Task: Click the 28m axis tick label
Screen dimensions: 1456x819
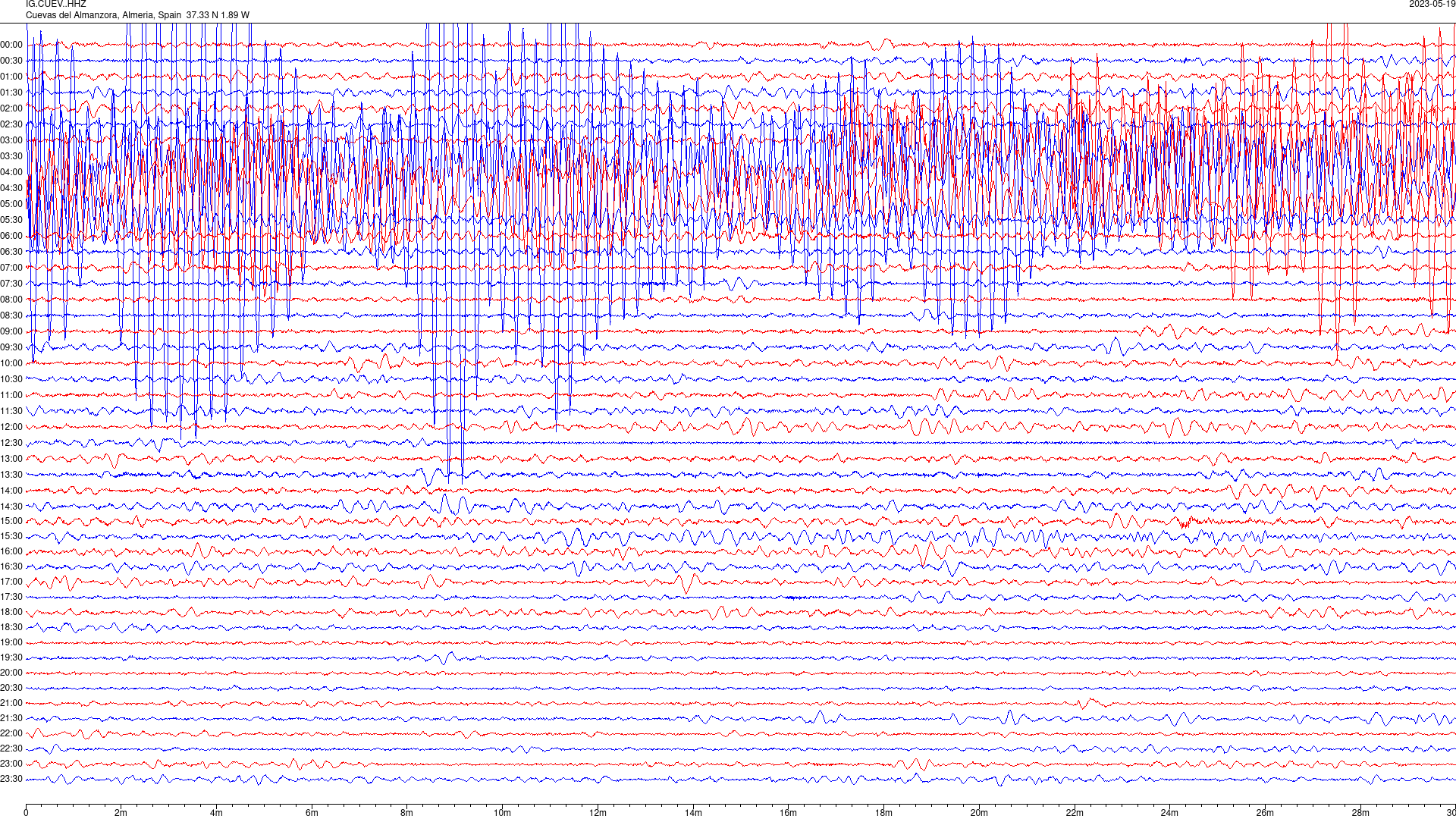Action: click(x=1360, y=814)
